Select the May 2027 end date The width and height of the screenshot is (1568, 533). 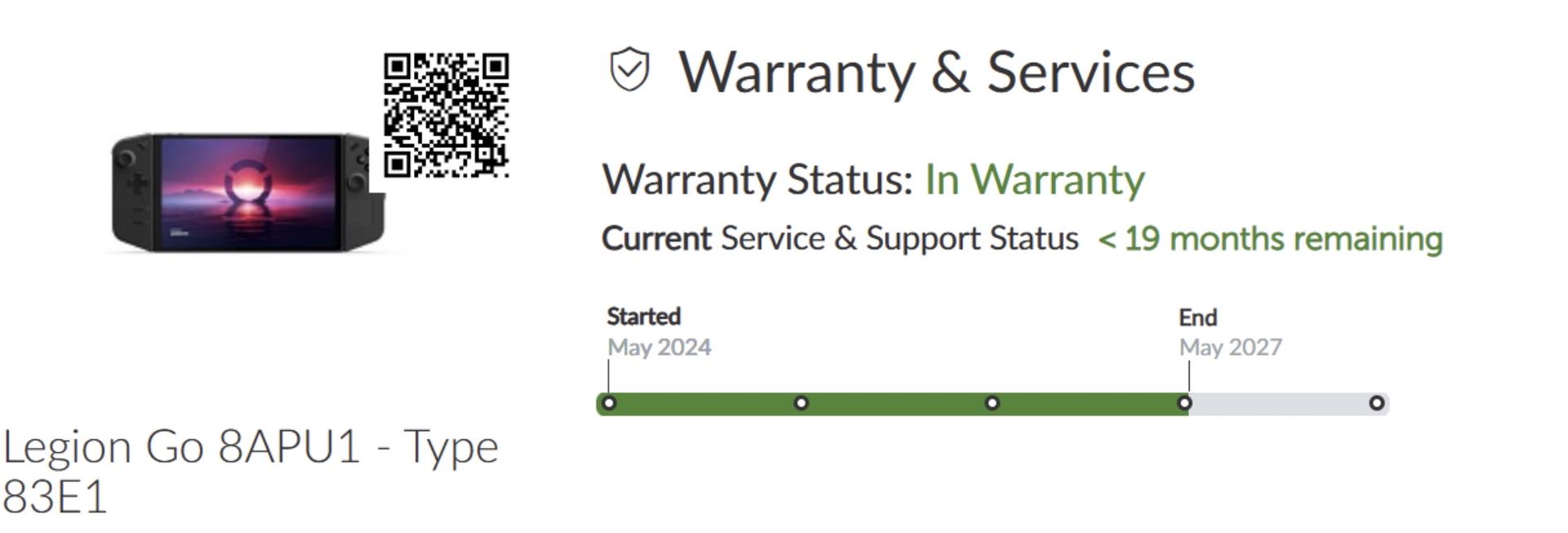1230,348
